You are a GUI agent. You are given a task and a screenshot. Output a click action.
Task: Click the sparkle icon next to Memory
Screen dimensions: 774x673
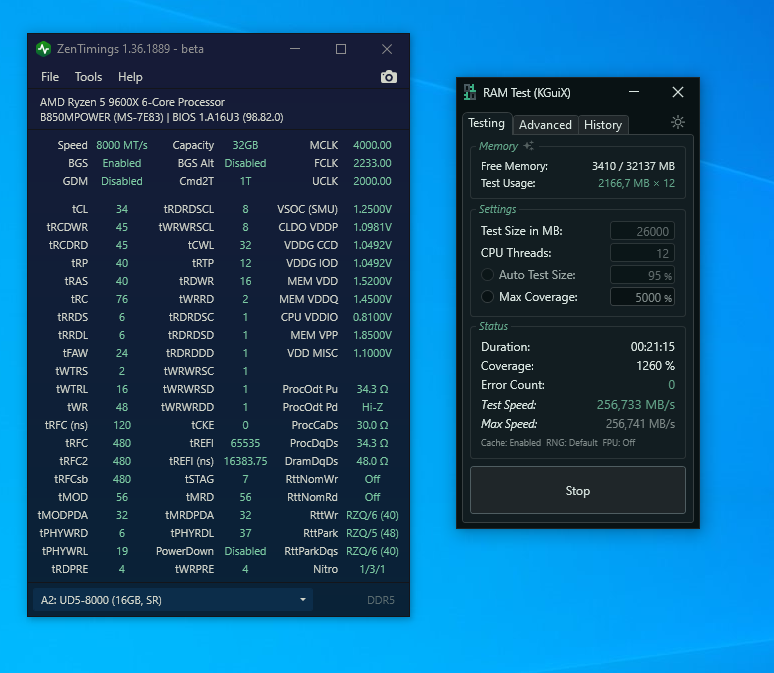529,146
